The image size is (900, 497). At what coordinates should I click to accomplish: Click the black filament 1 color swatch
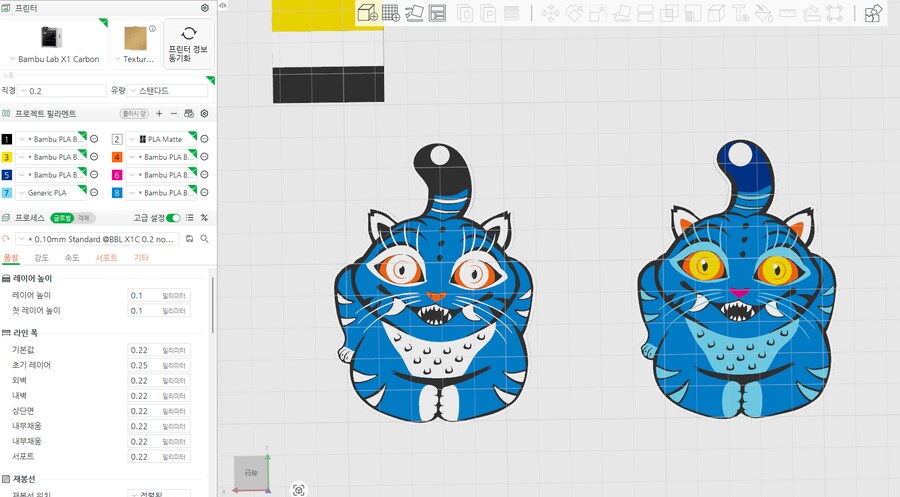(7, 139)
